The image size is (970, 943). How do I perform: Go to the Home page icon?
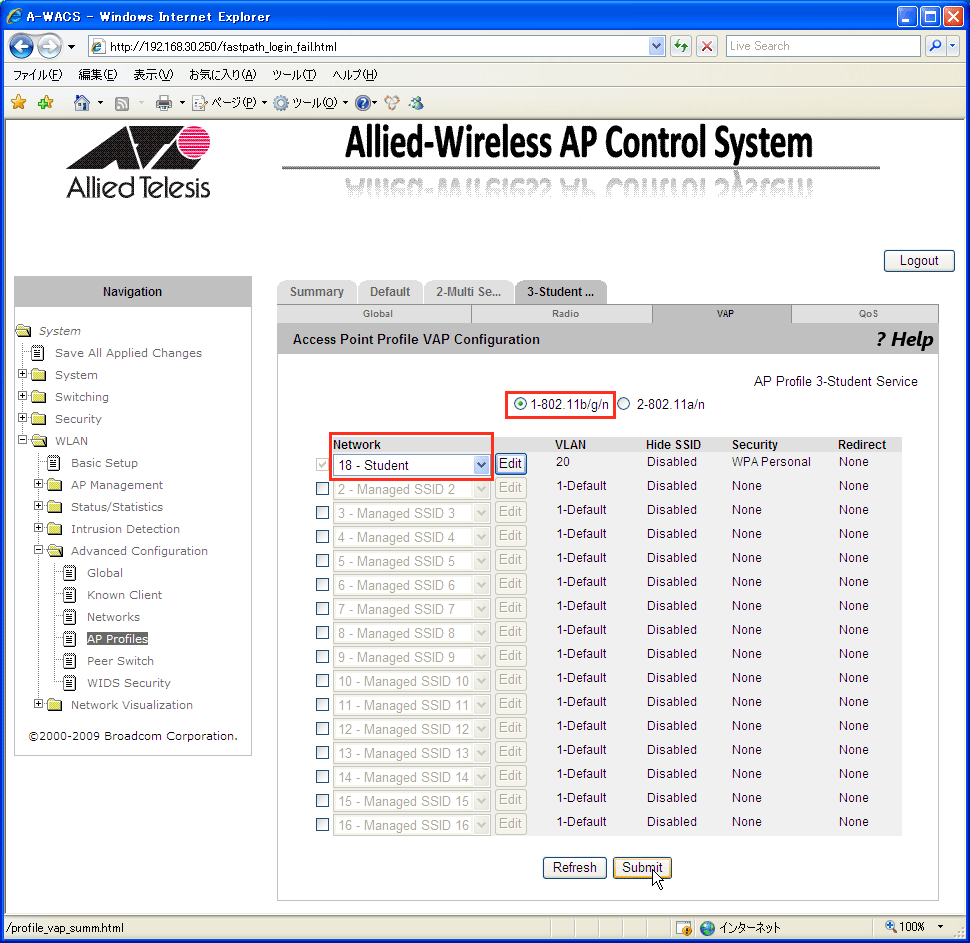pyautogui.click(x=81, y=103)
